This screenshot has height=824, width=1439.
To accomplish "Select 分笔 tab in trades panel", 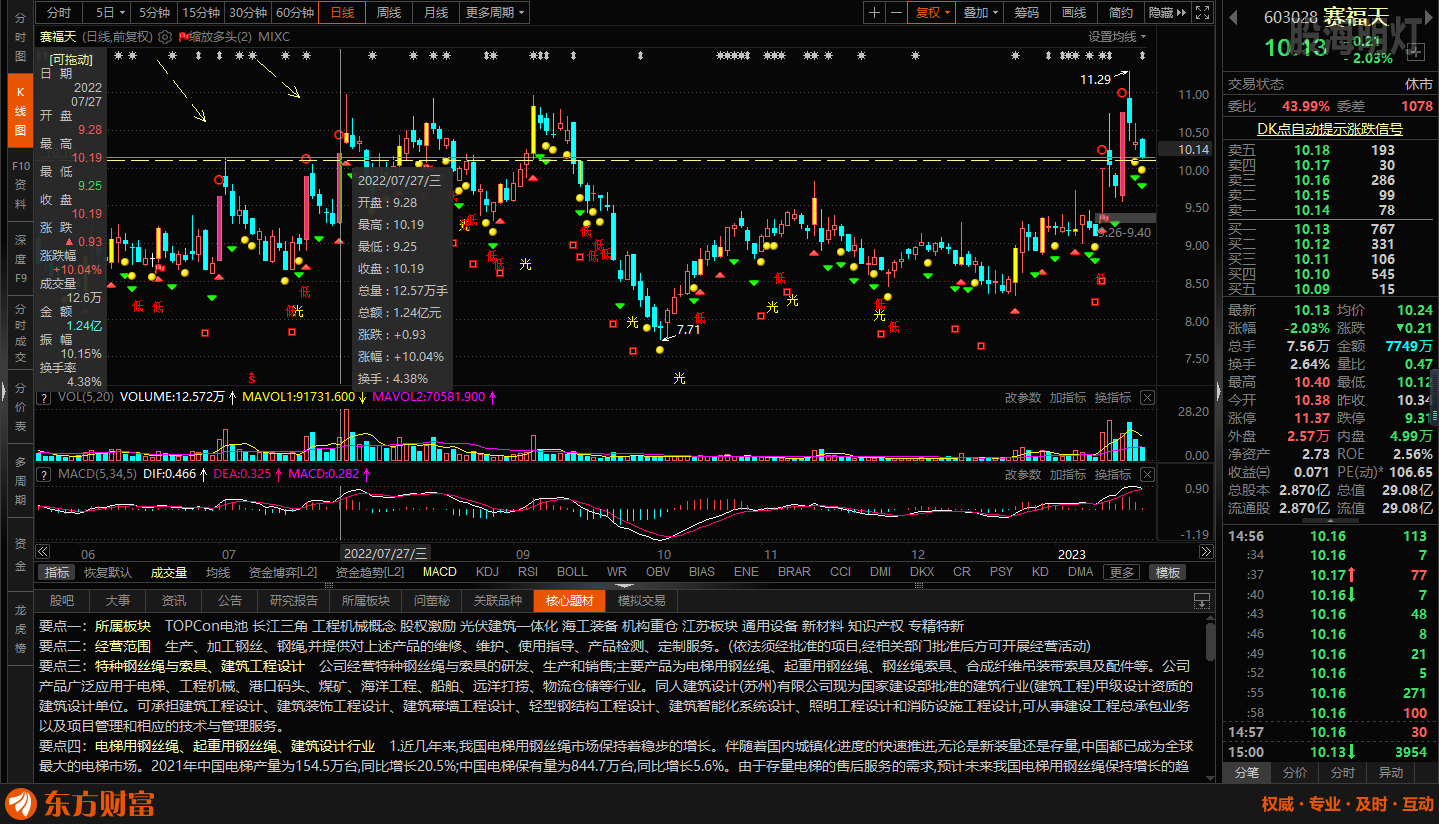I will click(x=1246, y=772).
